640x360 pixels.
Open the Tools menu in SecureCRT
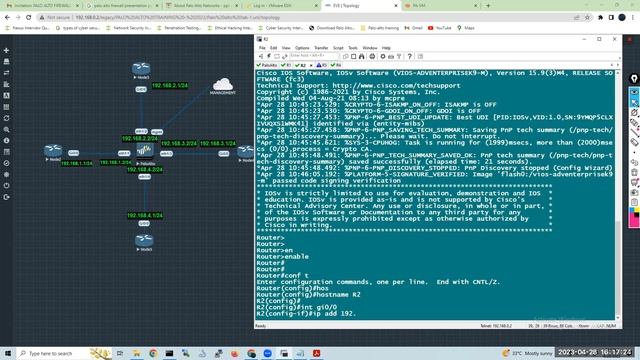[353, 48]
